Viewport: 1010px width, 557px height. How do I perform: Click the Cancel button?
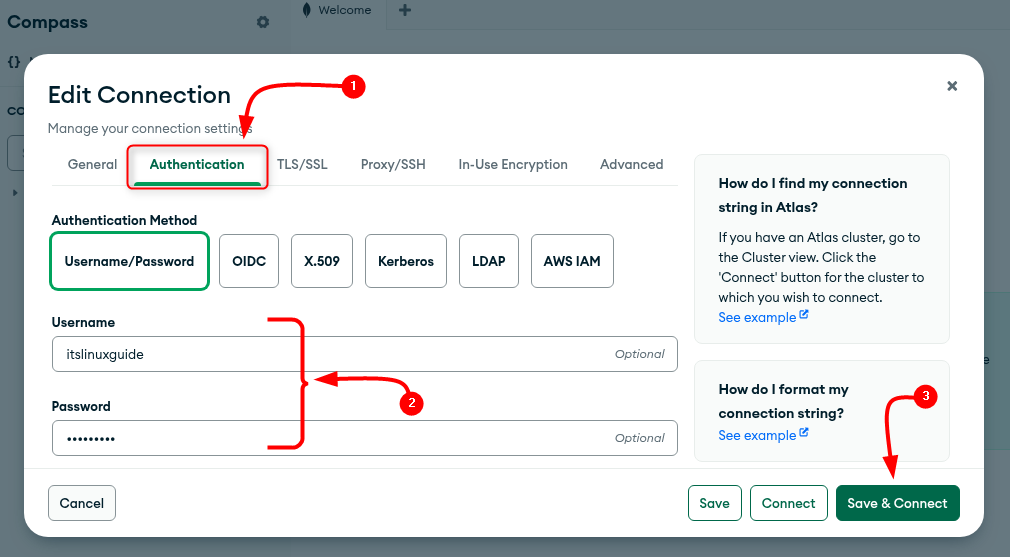[x=82, y=503]
